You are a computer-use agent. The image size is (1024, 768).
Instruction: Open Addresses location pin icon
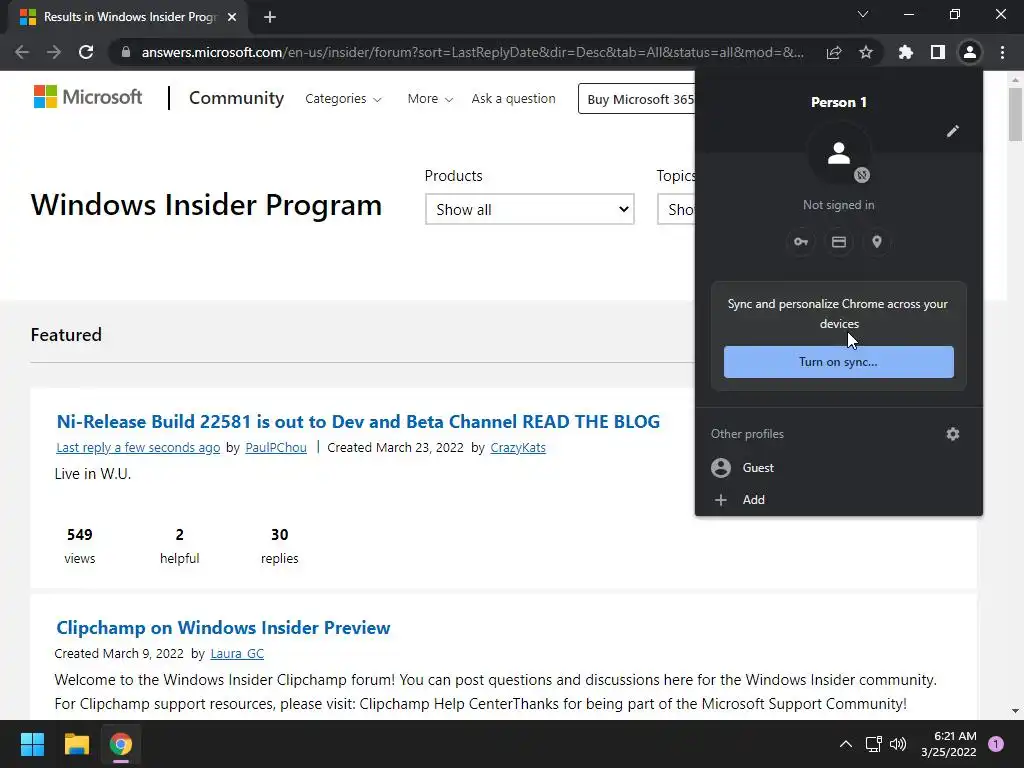pos(877,242)
